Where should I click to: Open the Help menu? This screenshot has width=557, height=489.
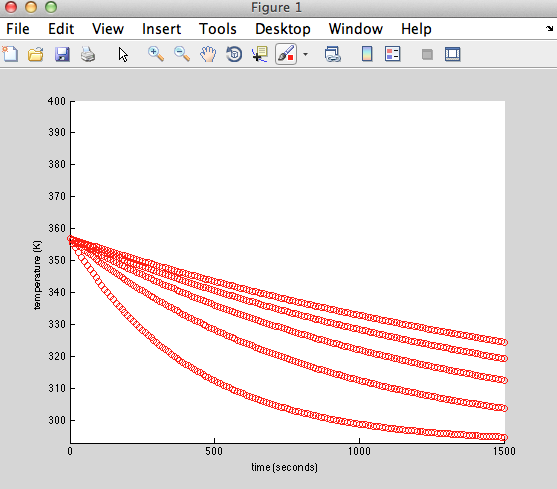[416, 29]
